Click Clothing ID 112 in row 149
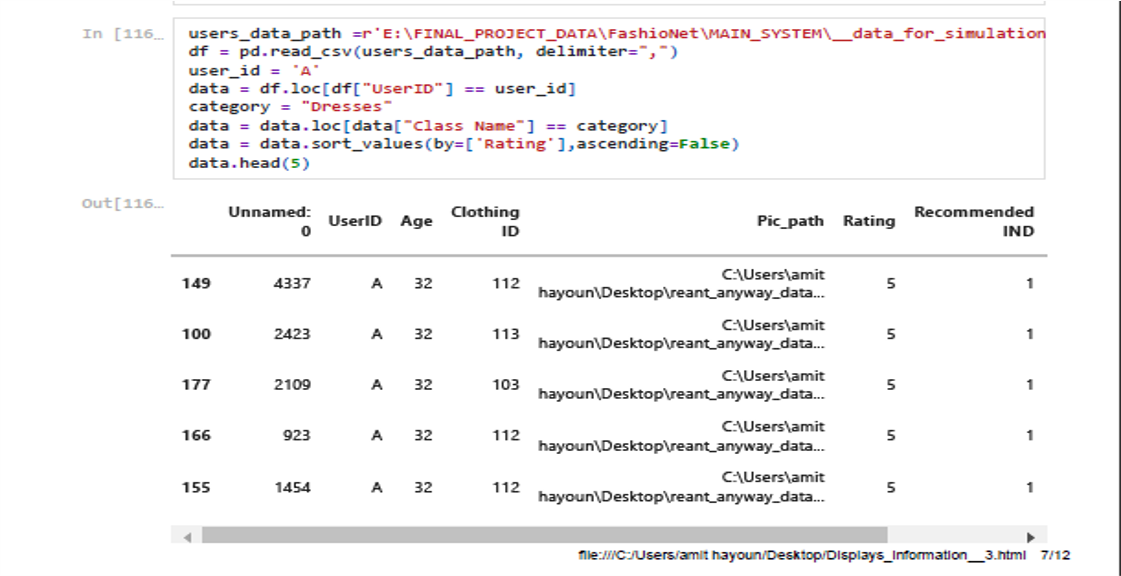 tap(505, 283)
